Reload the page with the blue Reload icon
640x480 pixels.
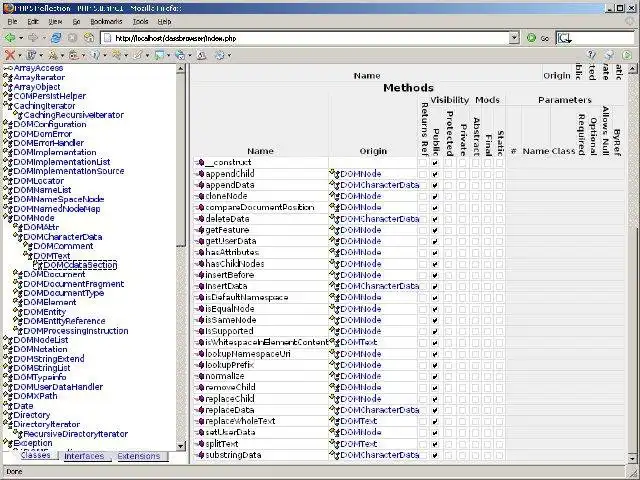tap(56, 38)
